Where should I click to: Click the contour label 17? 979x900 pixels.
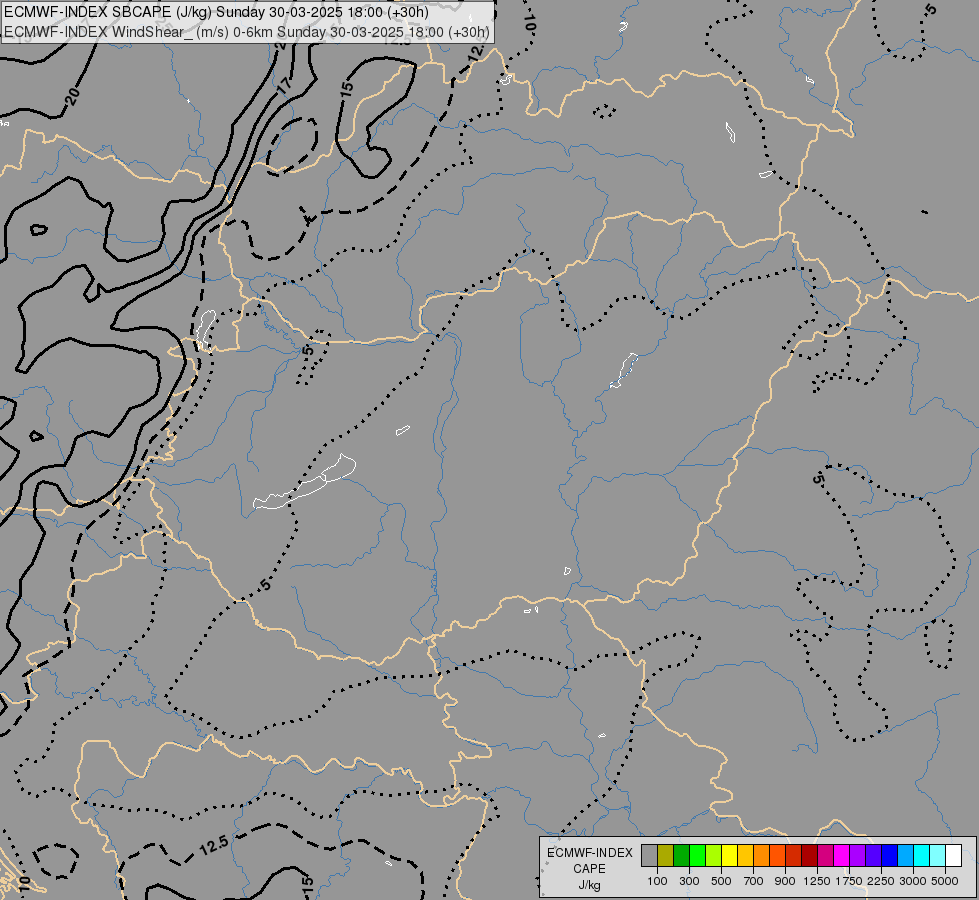point(284,86)
